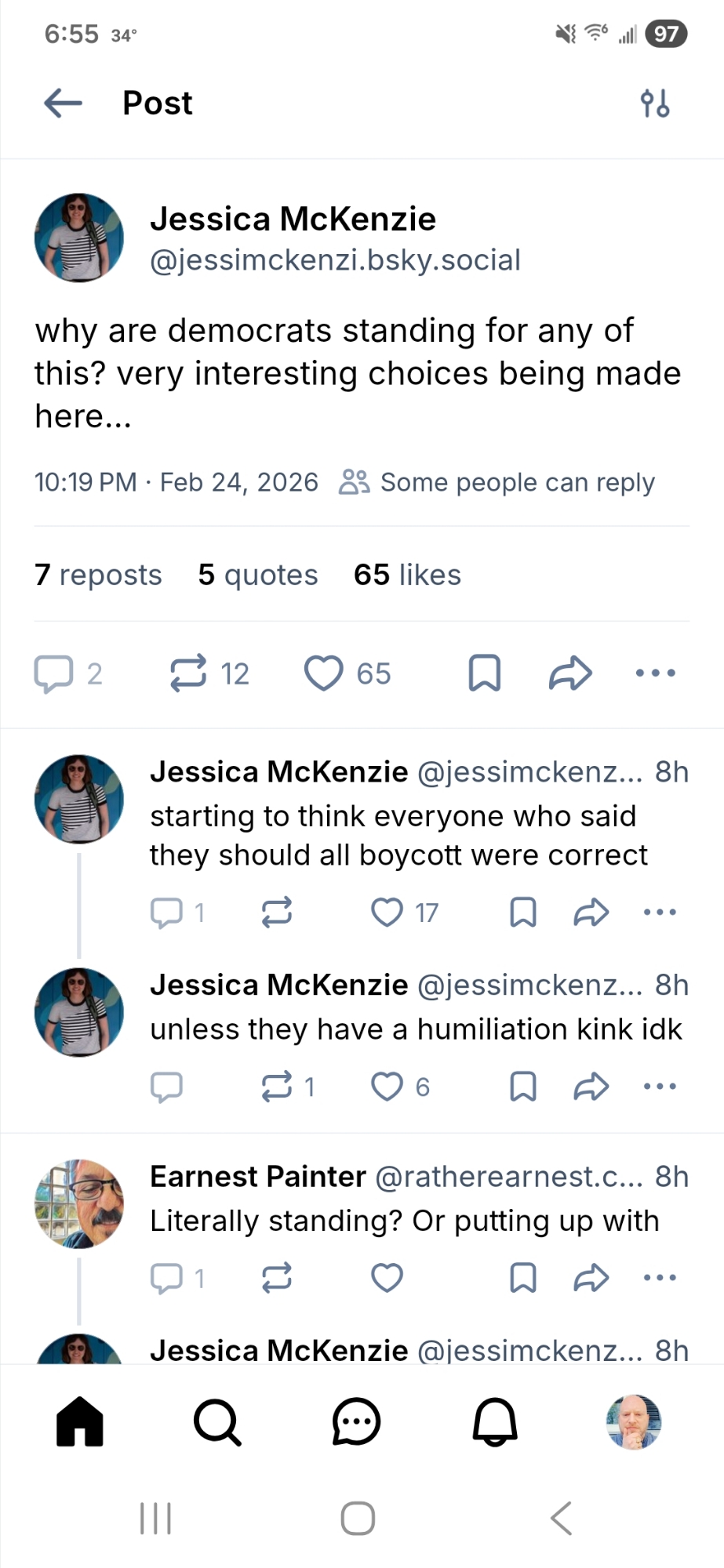
Task: Open thread display settings icon
Action: pyautogui.click(x=654, y=103)
